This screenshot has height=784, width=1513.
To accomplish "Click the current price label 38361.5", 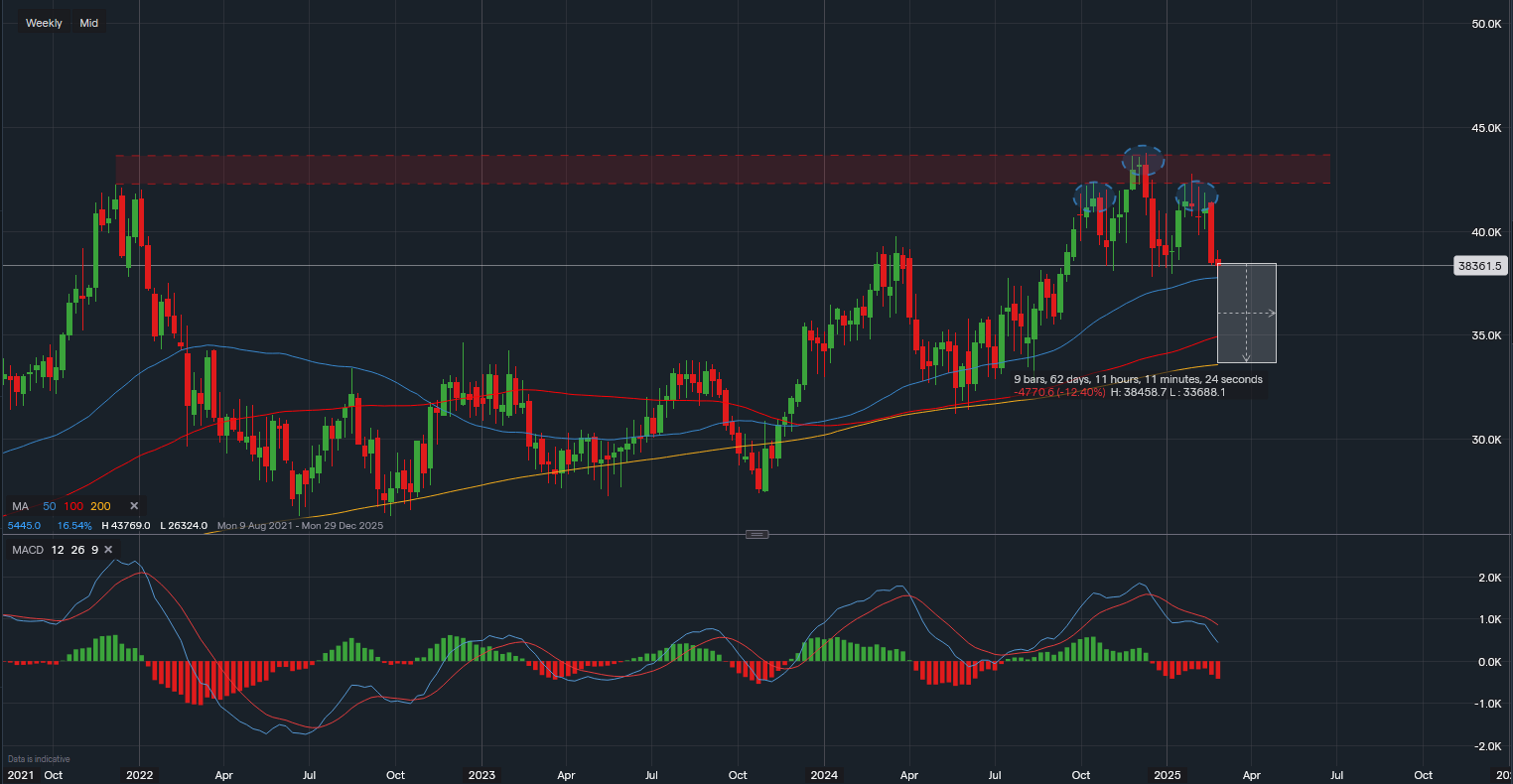I will click(x=1480, y=266).
